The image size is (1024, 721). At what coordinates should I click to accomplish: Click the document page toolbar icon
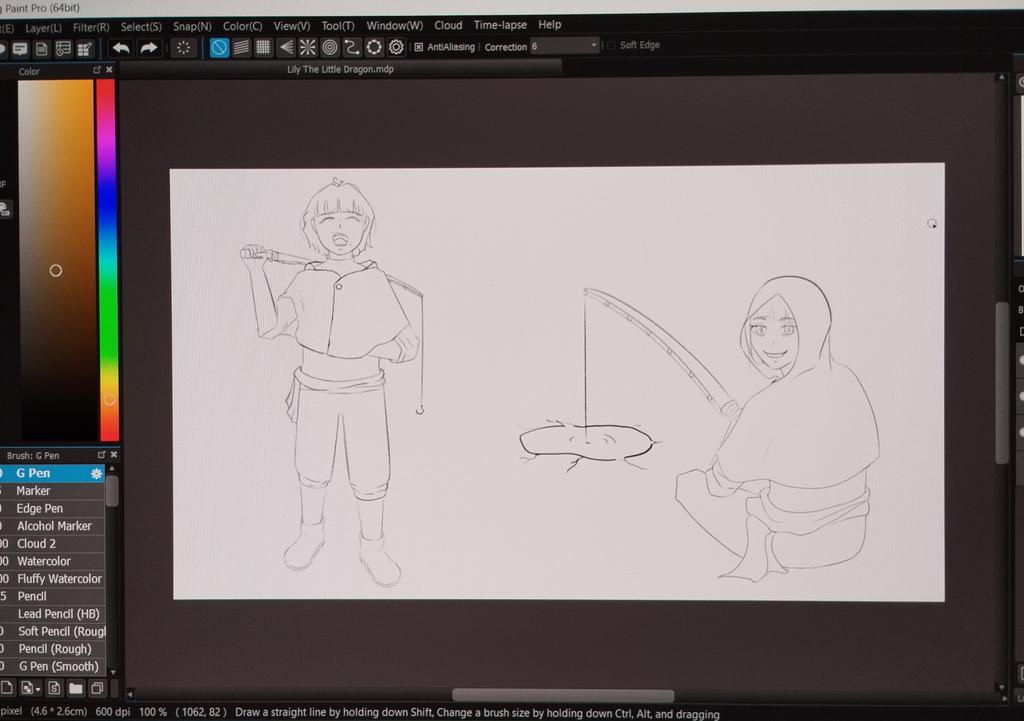coord(42,49)
